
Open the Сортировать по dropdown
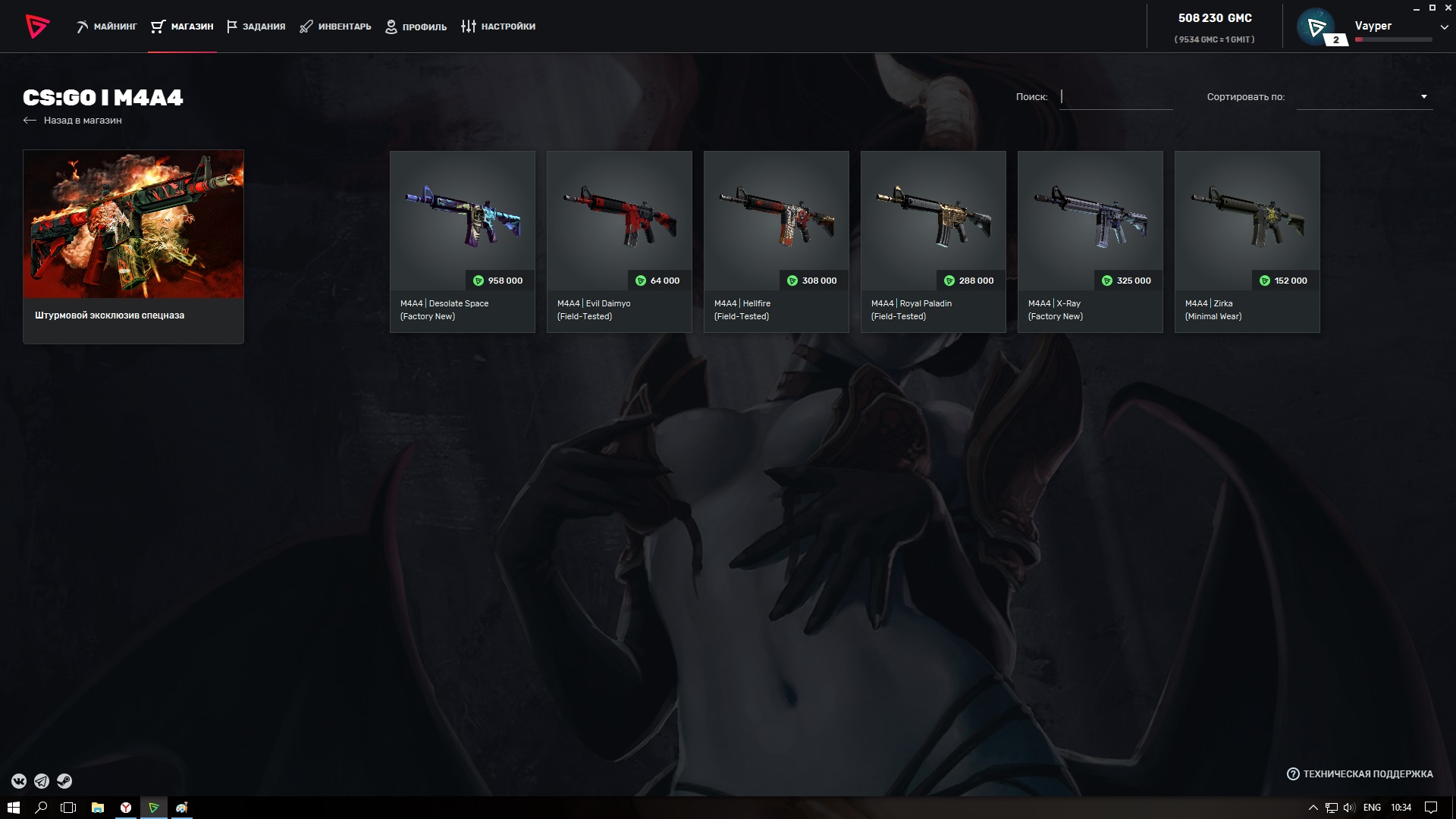click(1364, 97)
